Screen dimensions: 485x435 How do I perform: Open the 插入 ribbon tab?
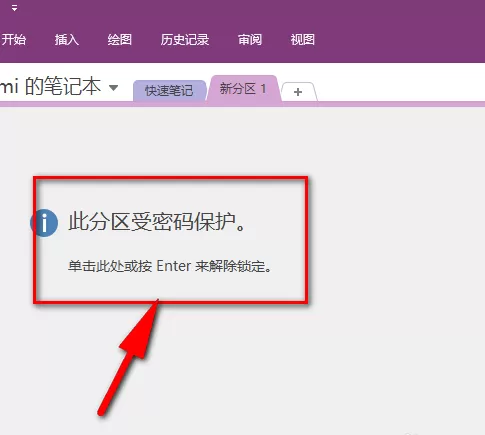(67, 40)
